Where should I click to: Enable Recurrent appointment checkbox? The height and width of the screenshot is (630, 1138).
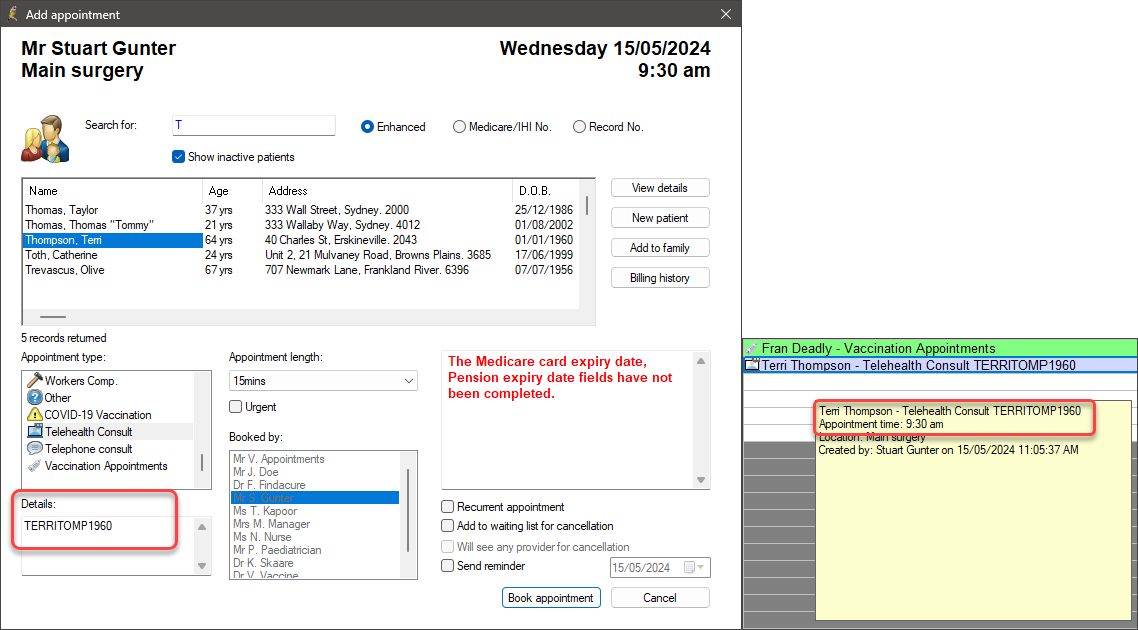448,507
